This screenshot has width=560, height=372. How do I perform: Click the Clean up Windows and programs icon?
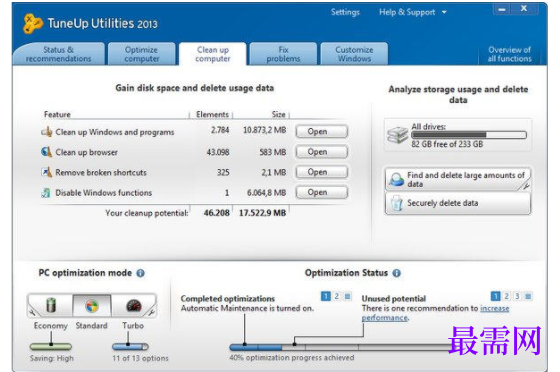tap(46, 132)
